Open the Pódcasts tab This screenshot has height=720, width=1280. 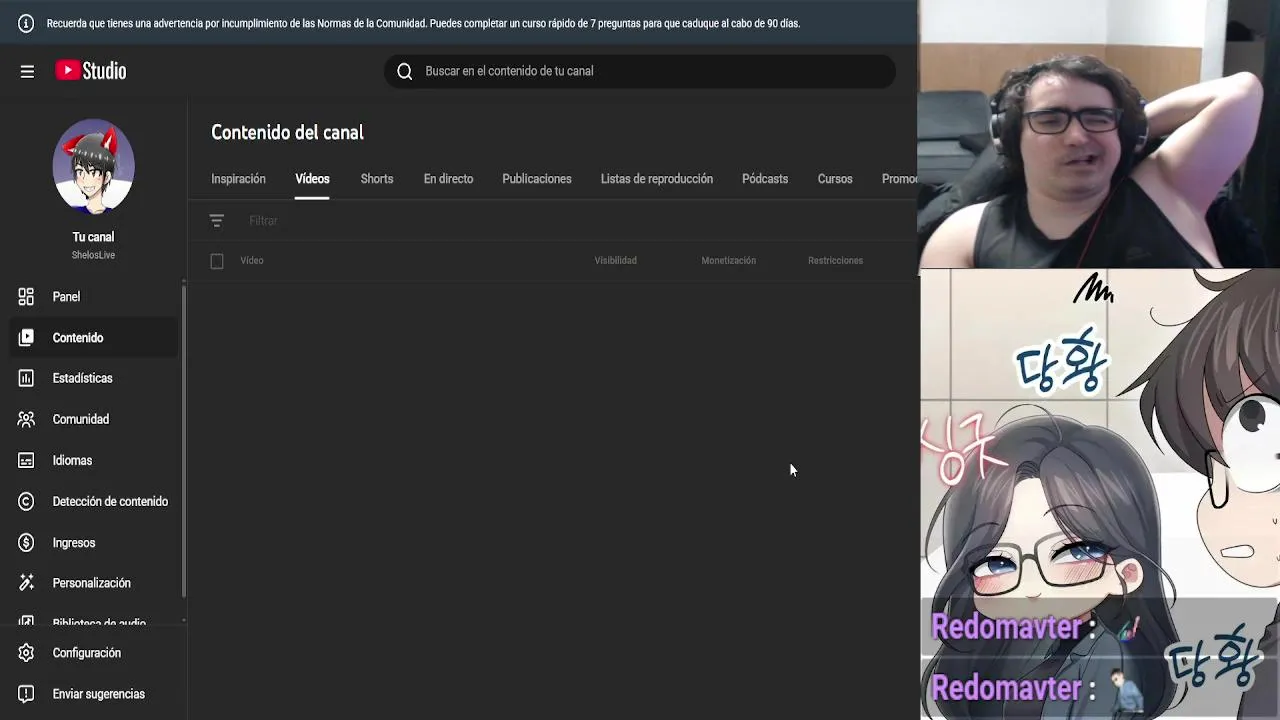click(765, 179)
